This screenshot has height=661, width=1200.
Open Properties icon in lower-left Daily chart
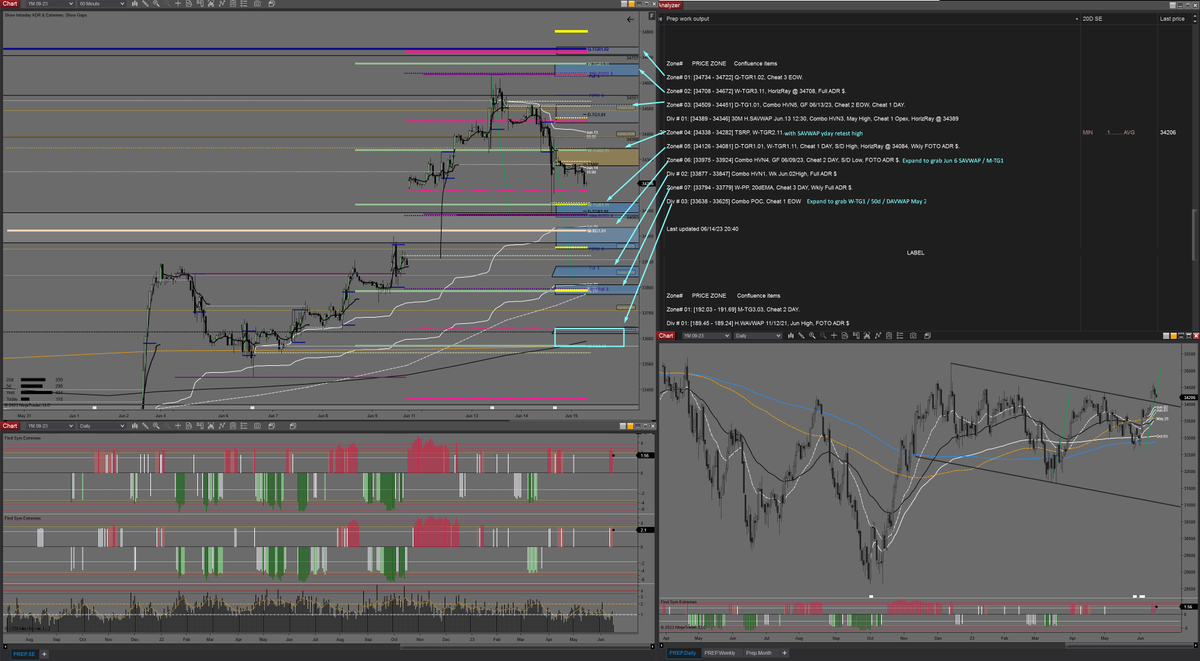[x=243, y=426]
